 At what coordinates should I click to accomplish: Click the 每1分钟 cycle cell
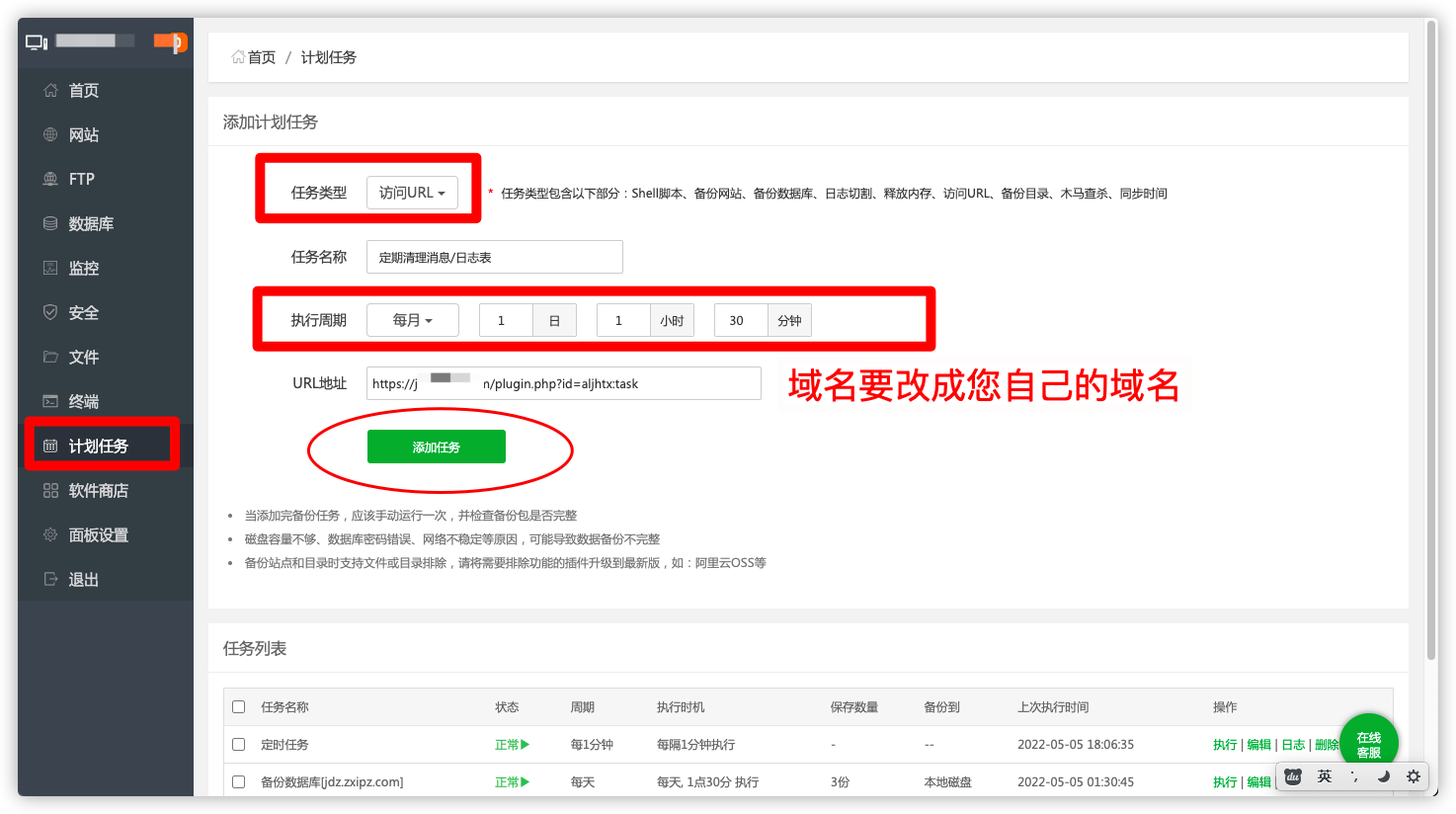(x=592, y=745)
